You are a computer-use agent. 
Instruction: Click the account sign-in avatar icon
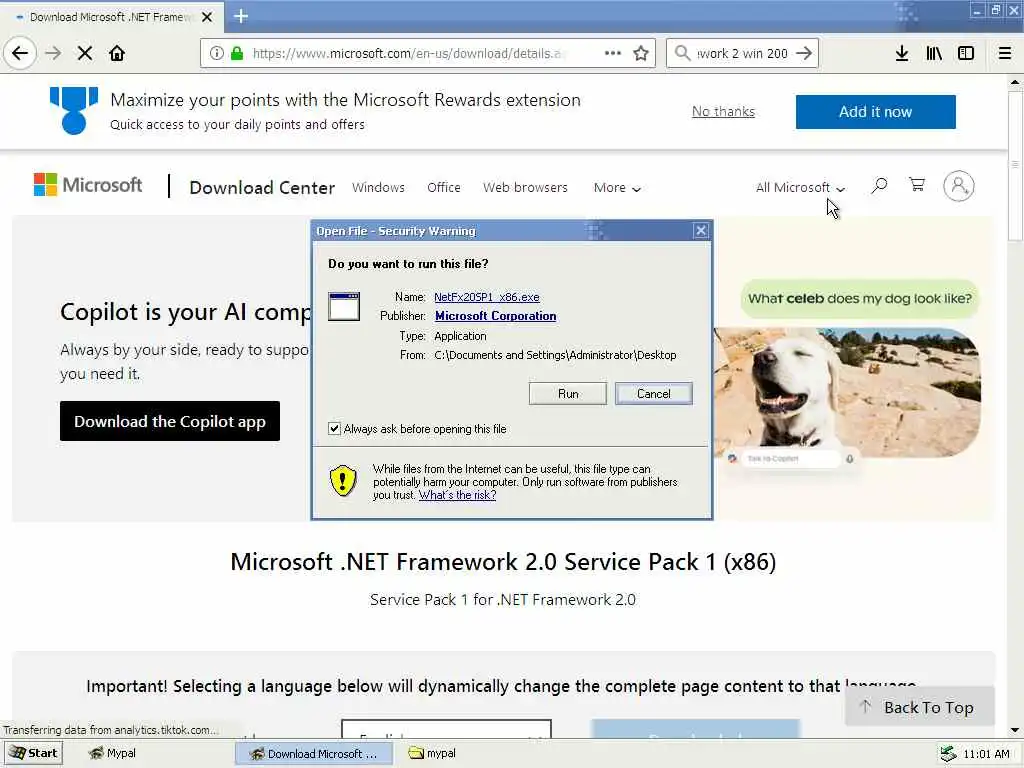958,186
